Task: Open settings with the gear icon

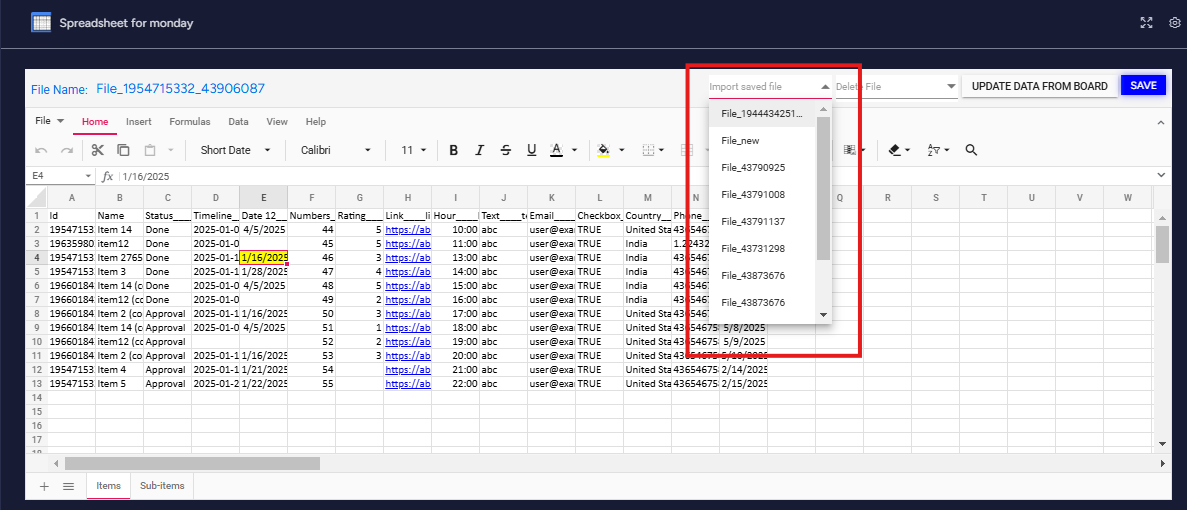Action: click(1174, 23)
